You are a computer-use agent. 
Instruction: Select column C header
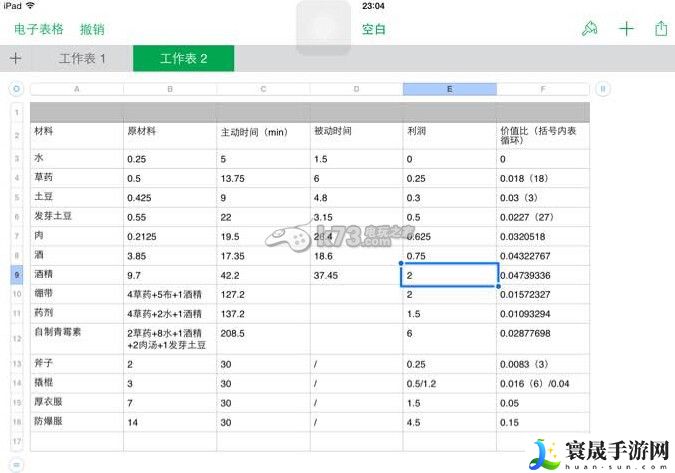point(263,89)
